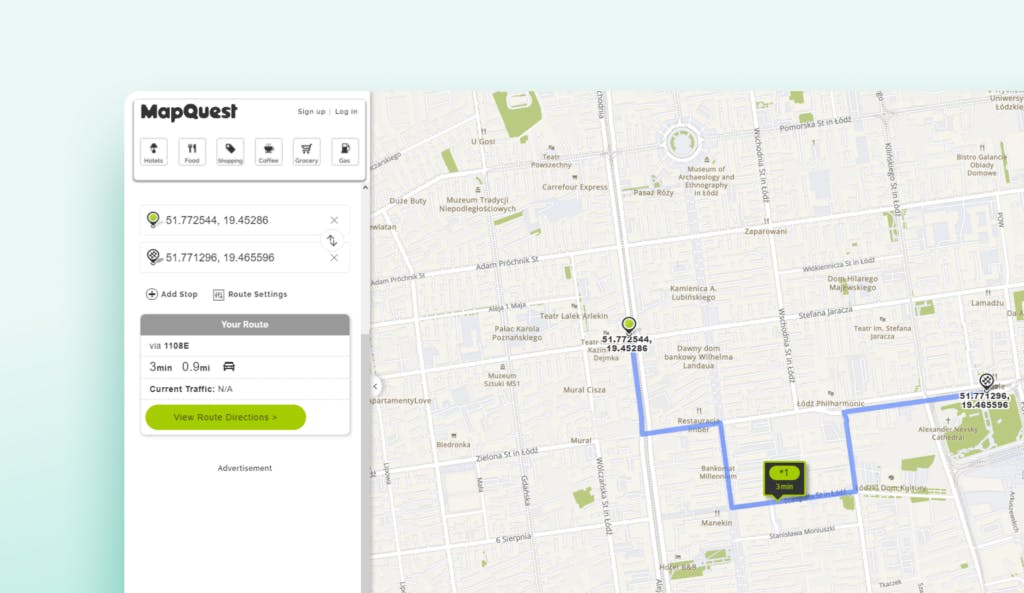This screenshot has height=593, width=1024.
Task: Add Stop to the route
Action: pyautogui.click(x=172, y=295)
